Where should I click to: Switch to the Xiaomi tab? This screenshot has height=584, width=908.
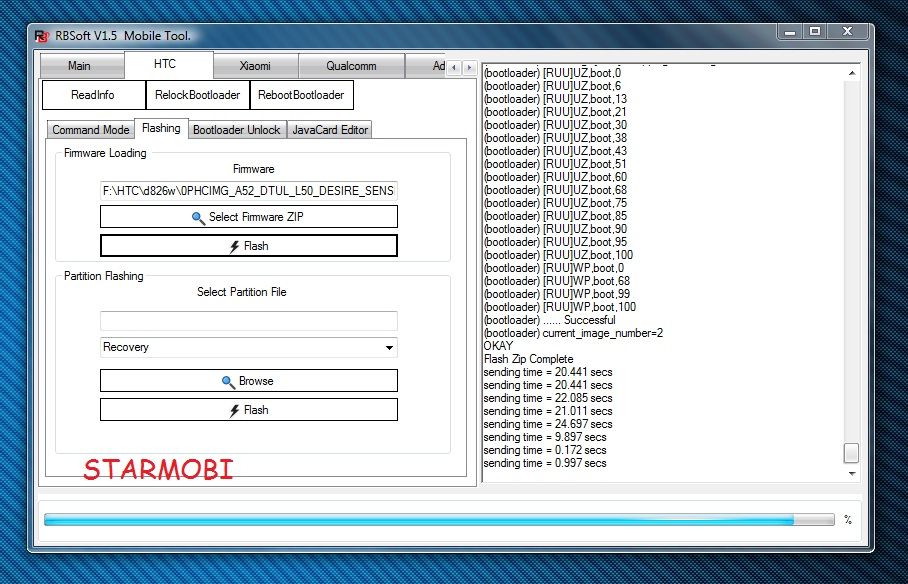pyautogui.click(x=255, y=65)
